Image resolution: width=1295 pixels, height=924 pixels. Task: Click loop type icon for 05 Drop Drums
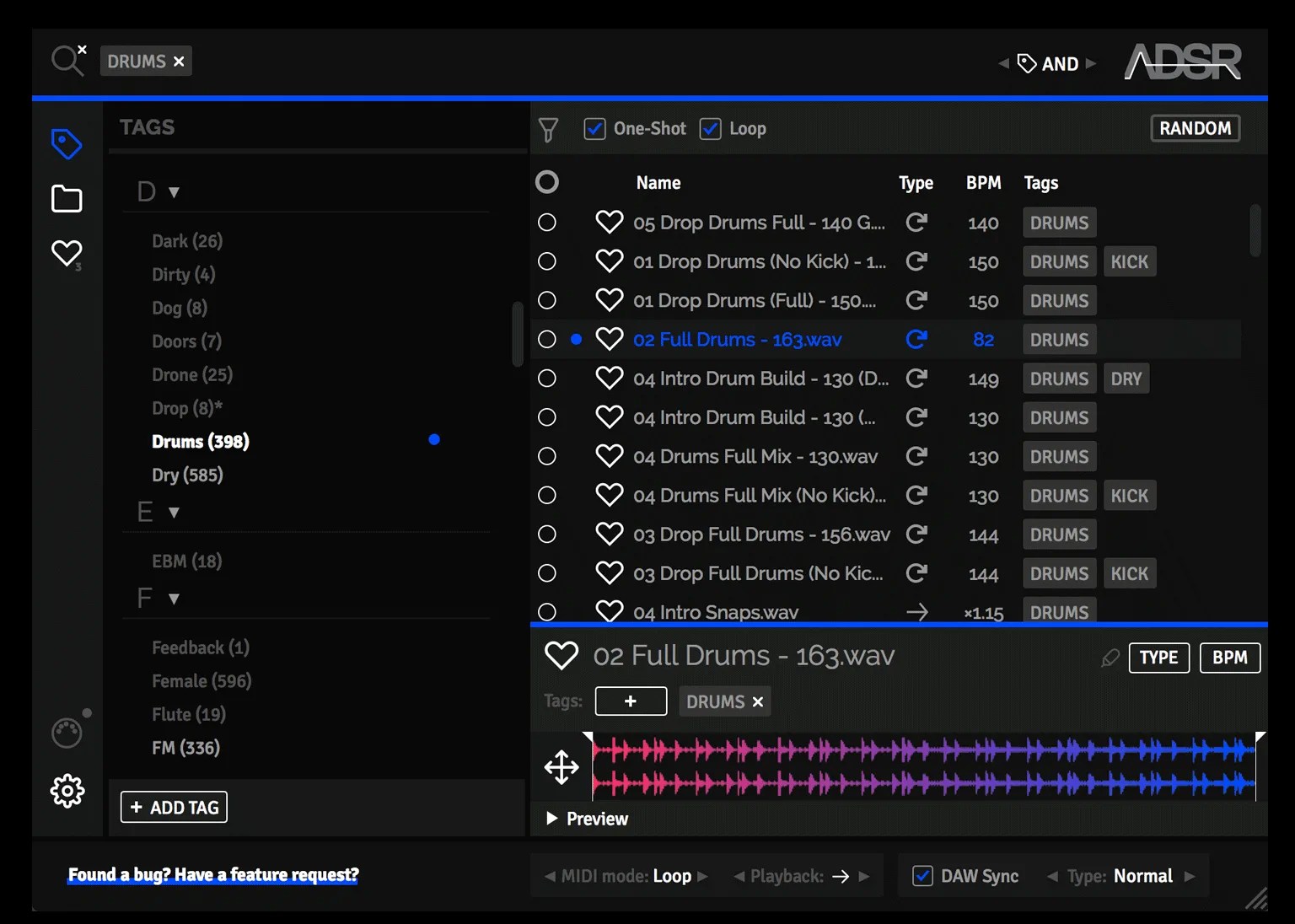coord(916,222)
